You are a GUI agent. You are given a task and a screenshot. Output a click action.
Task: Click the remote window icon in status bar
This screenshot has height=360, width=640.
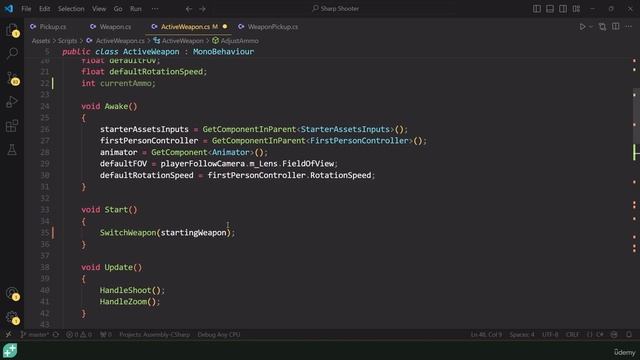[x=8, y=335]
